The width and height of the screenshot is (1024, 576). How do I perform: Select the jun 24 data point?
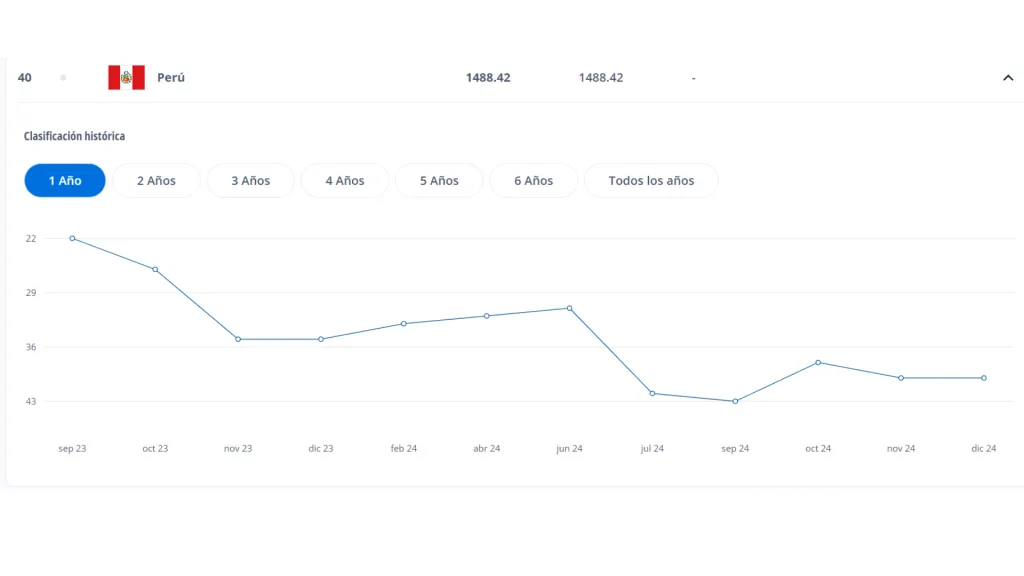click(570, 308)
